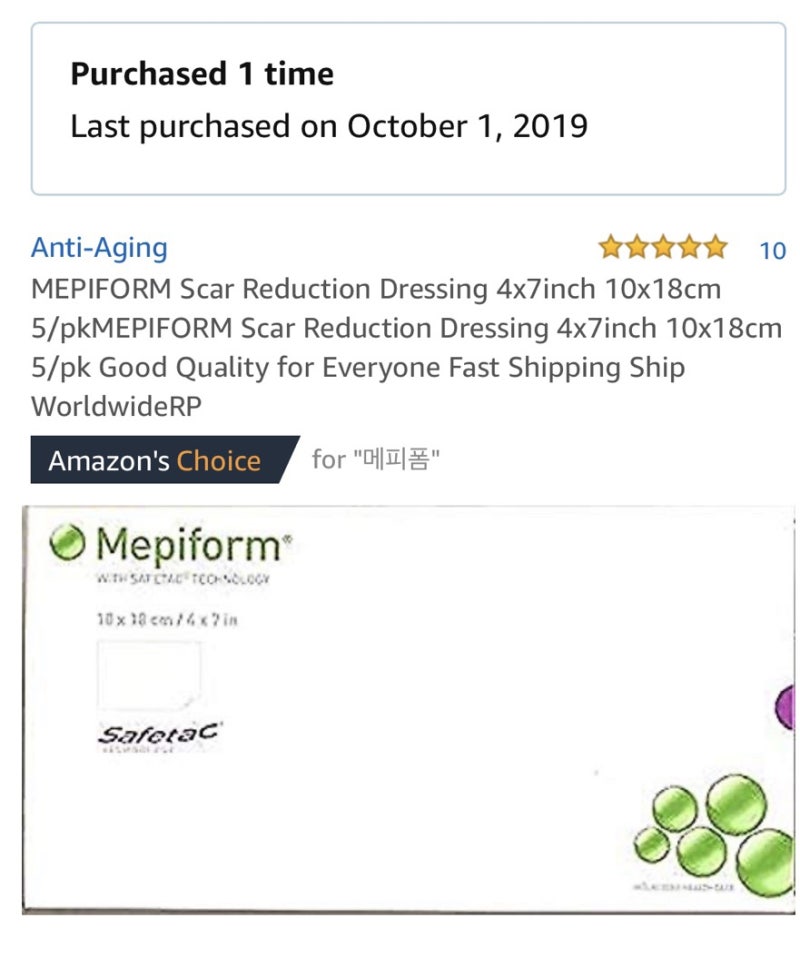Tap the Amazon's Choice badge
The image size is (800, 967).
coord(160,460)
